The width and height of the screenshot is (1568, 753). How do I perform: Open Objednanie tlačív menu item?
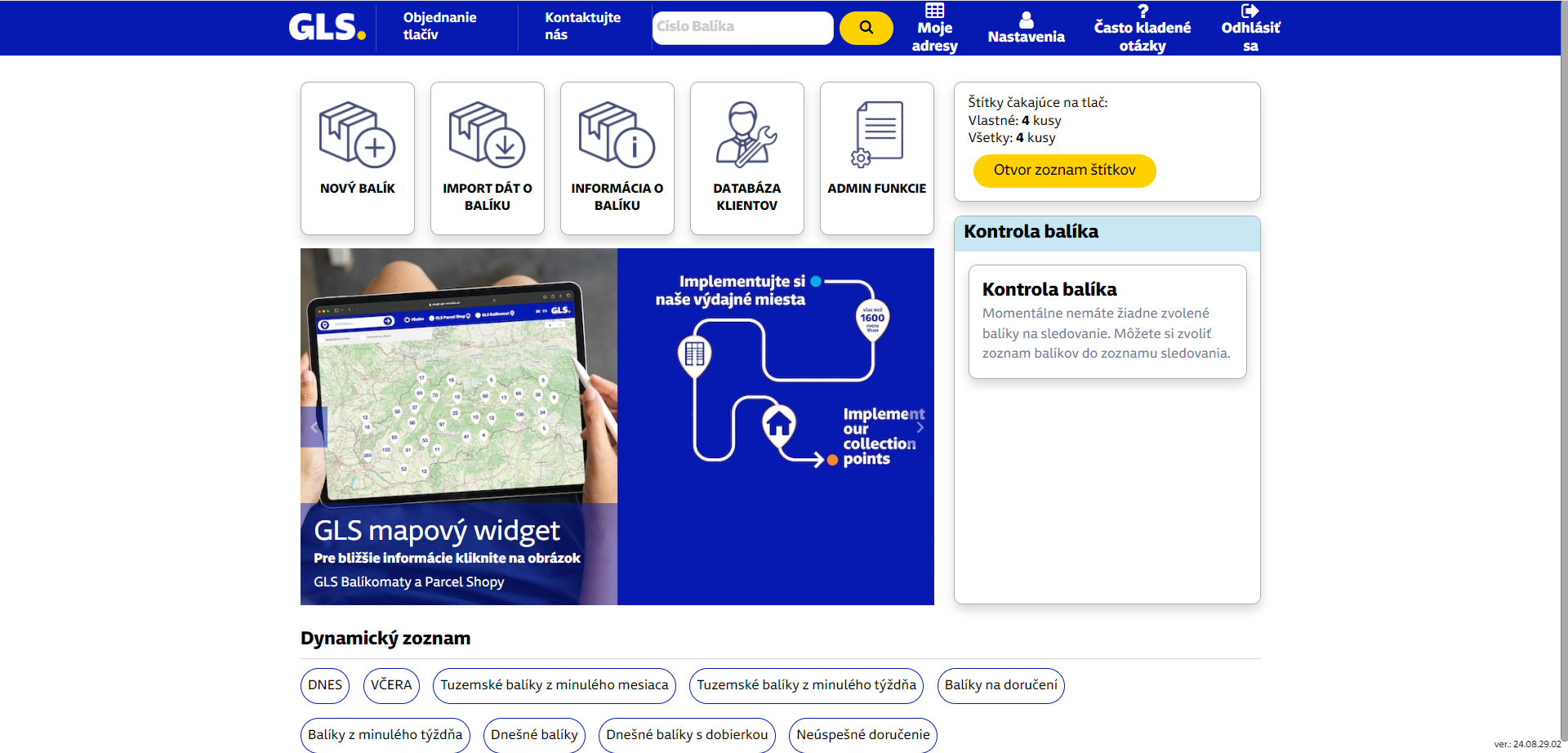(x=439, y=26)
